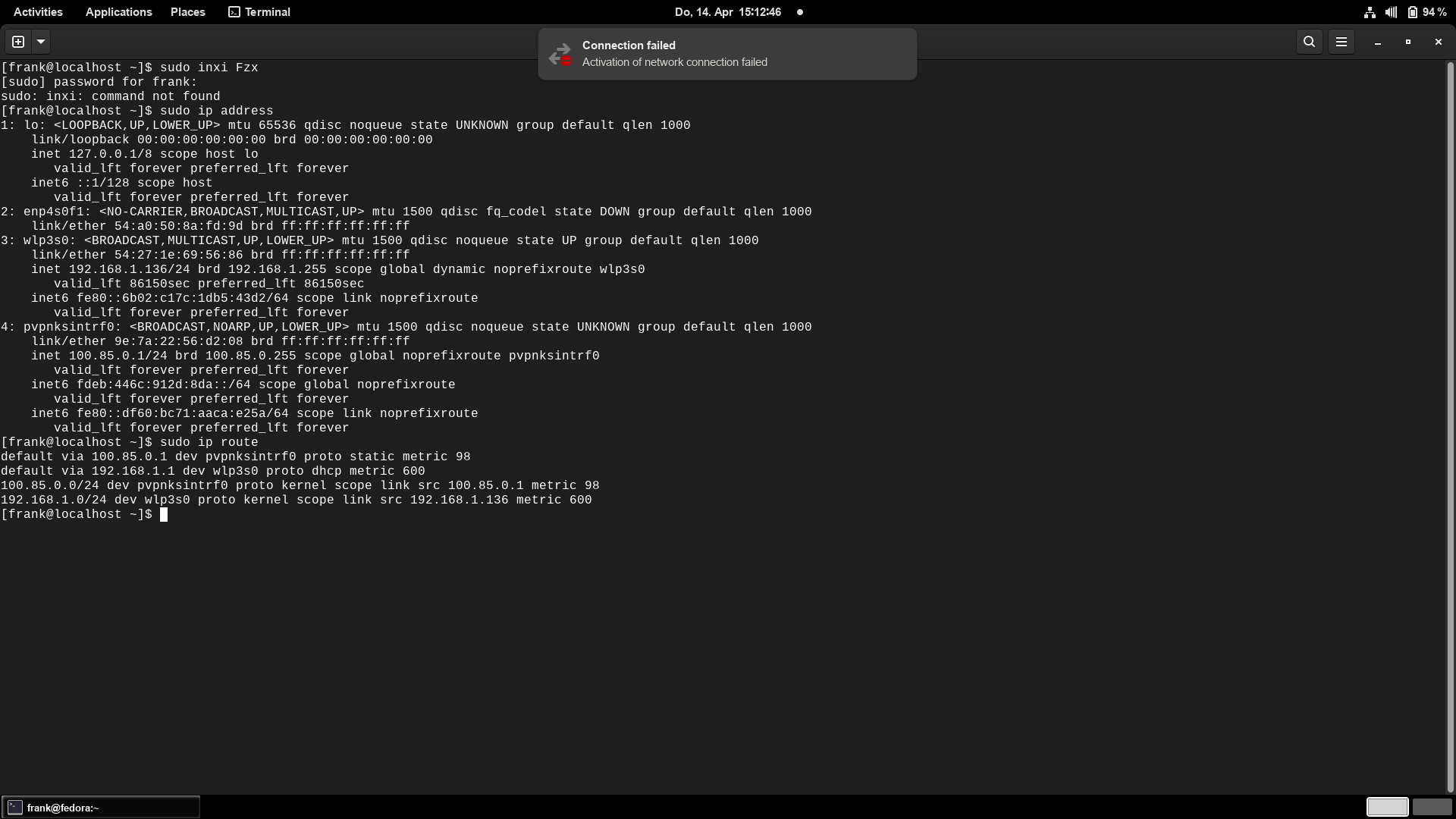Click the Activities overview button
Image resolution: width=1456 pixels, height=819 pixels.
point(38,12)
